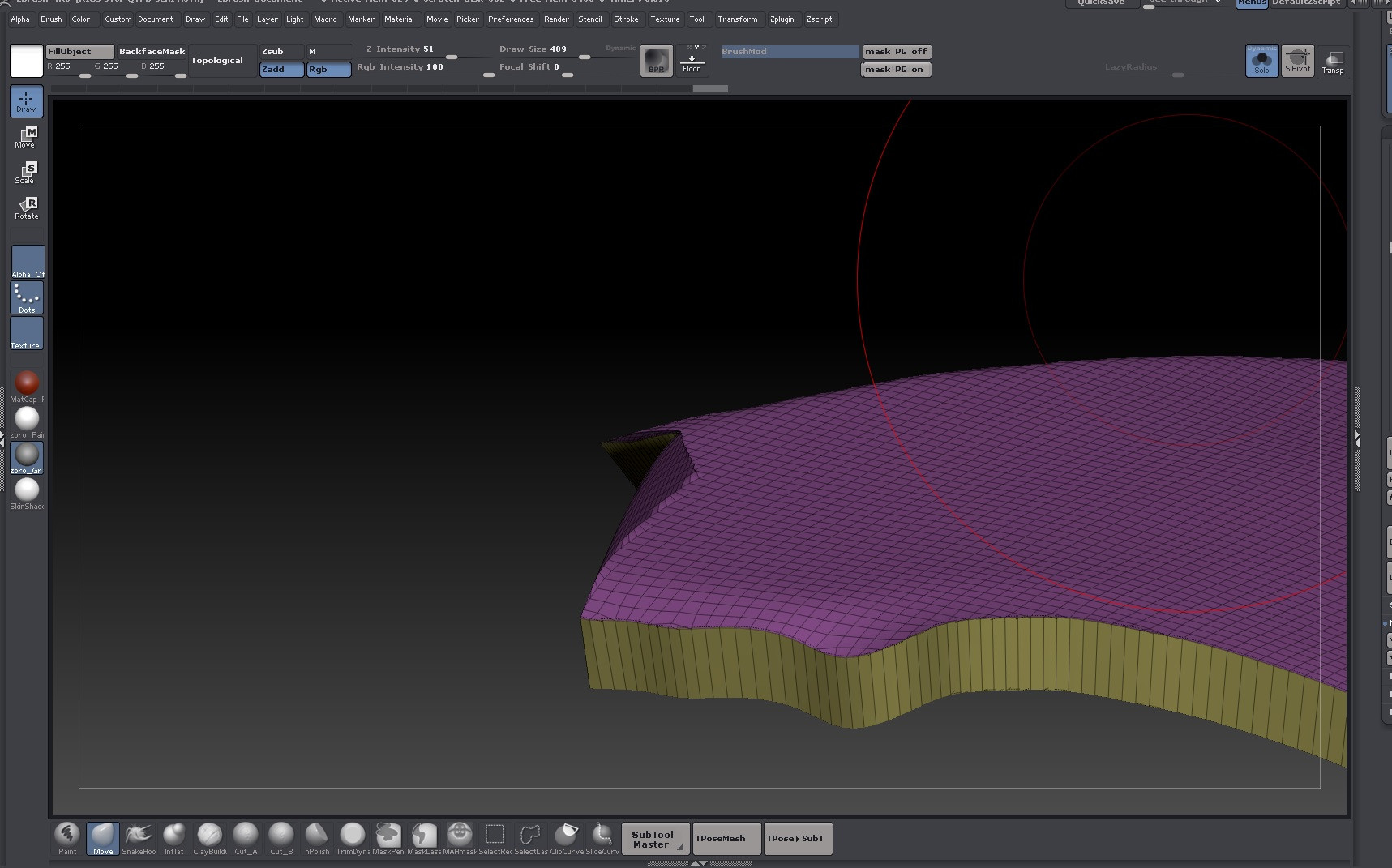The height and width of the screenshot is (868, 1392).
Task: Choose the MAHmask brush
Action: click(x=460, y=839)
